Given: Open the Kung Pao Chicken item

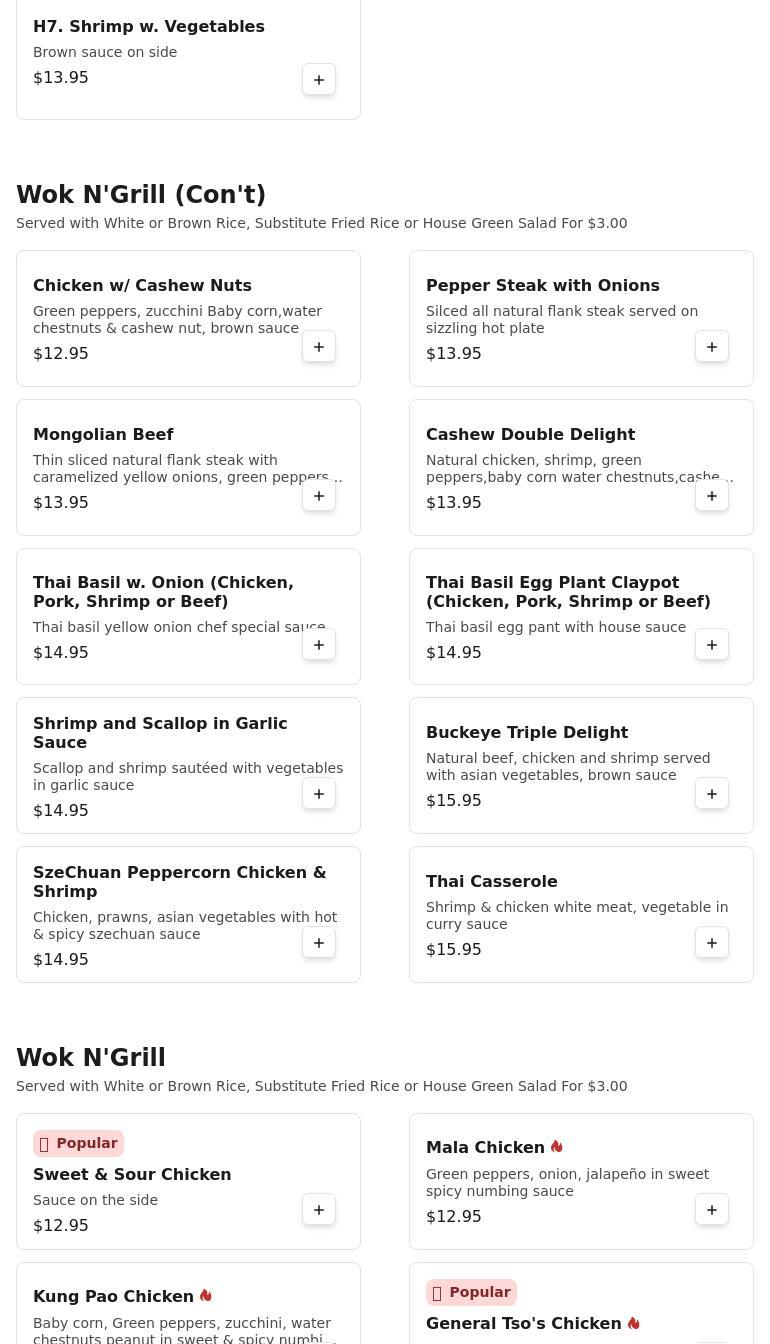Looking at the screenshot, I should (x=113, y=1297).
